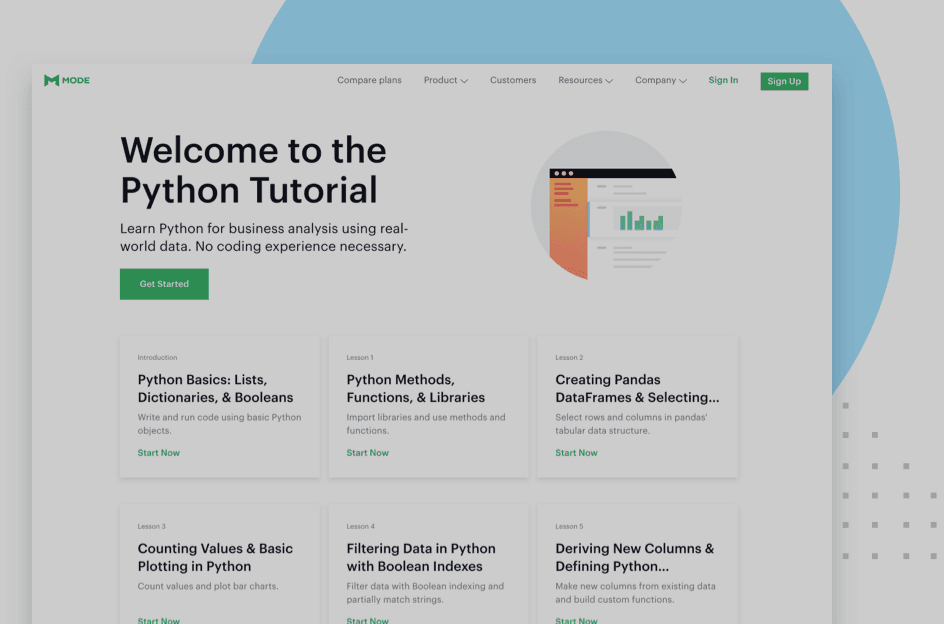Select Compare plans in the navigation

pos(369,80)
